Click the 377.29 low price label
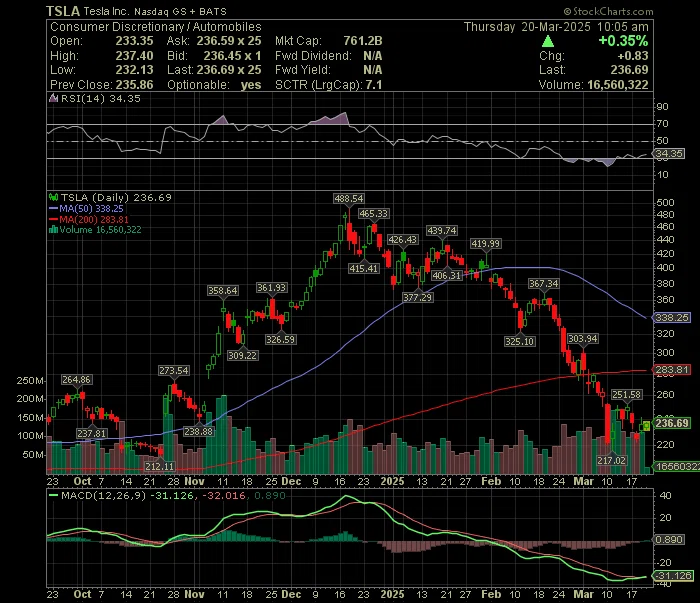700x603 pixels. click(417, 297)
